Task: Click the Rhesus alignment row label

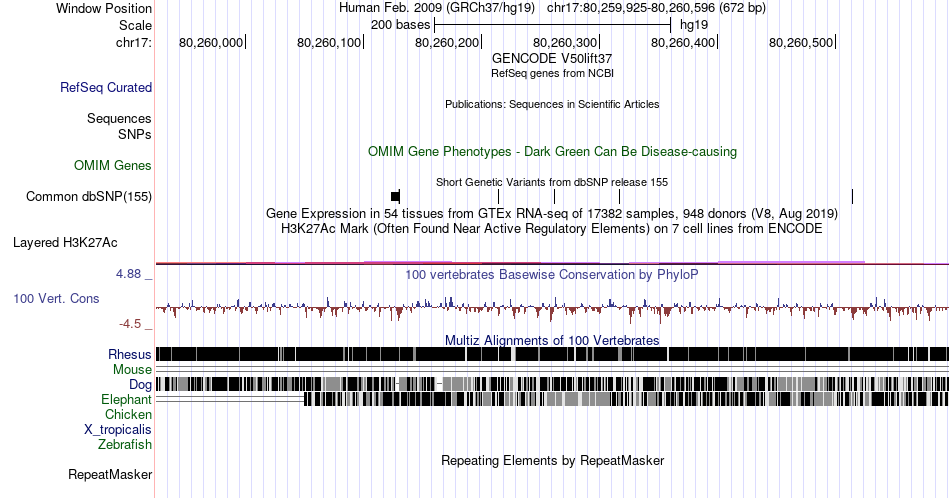Action: [x=130, y=354]
